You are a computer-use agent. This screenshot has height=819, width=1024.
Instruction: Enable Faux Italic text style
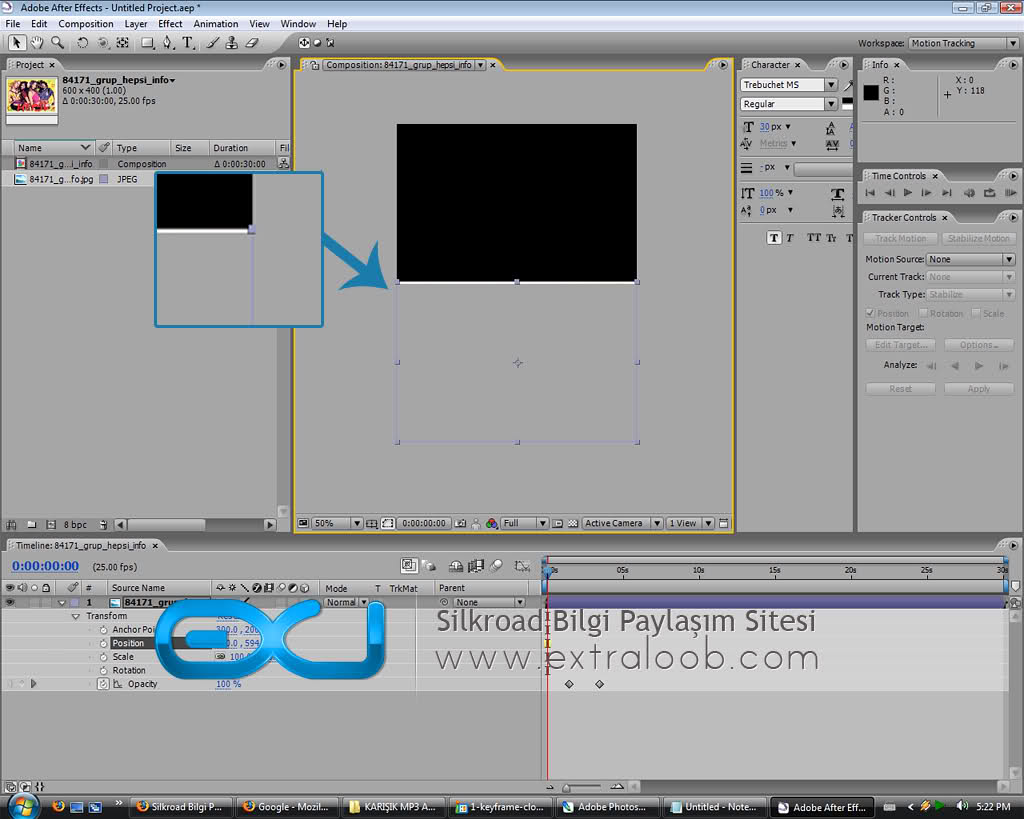tap(790, 238)
